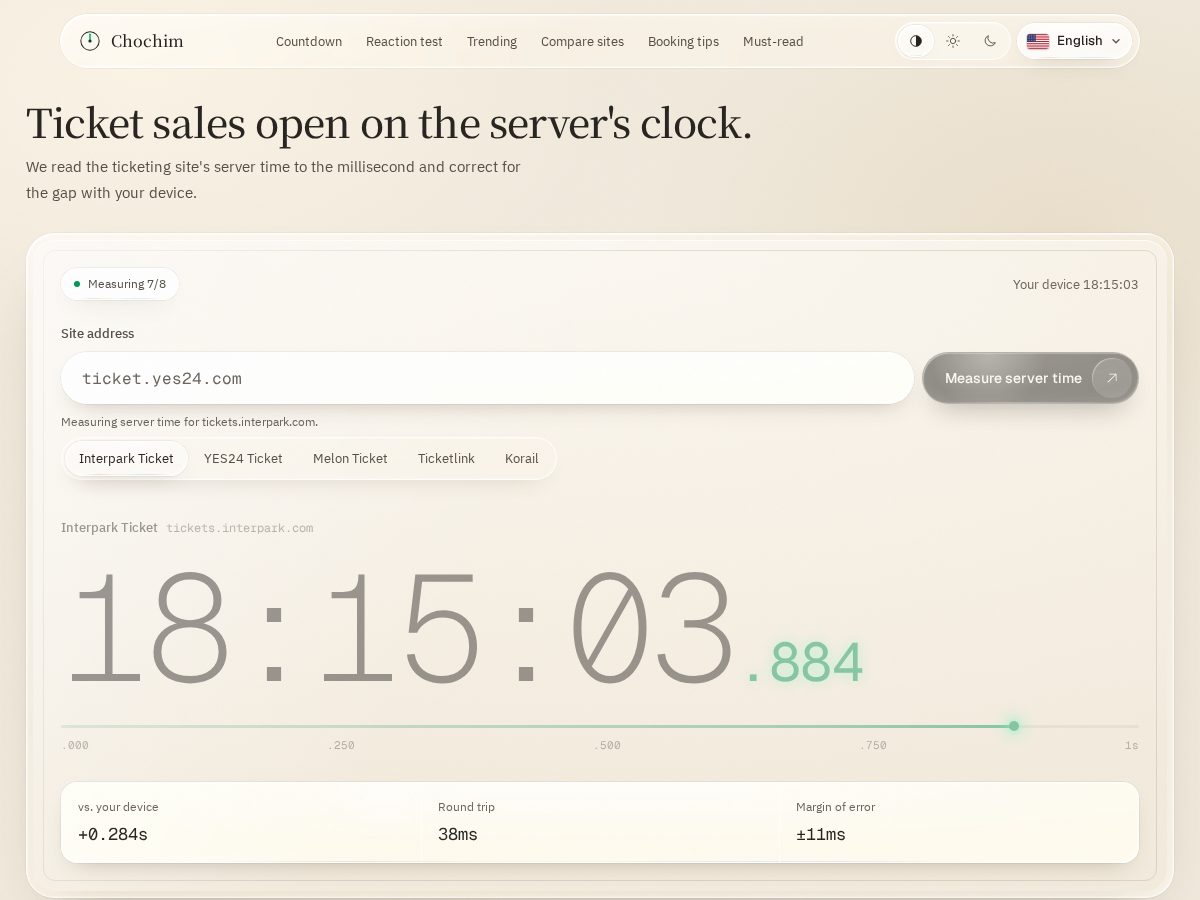This screenshot has width=1200, height=900.
Task: Select the Melon Ticket preset
Action: (x=350, y=458)
